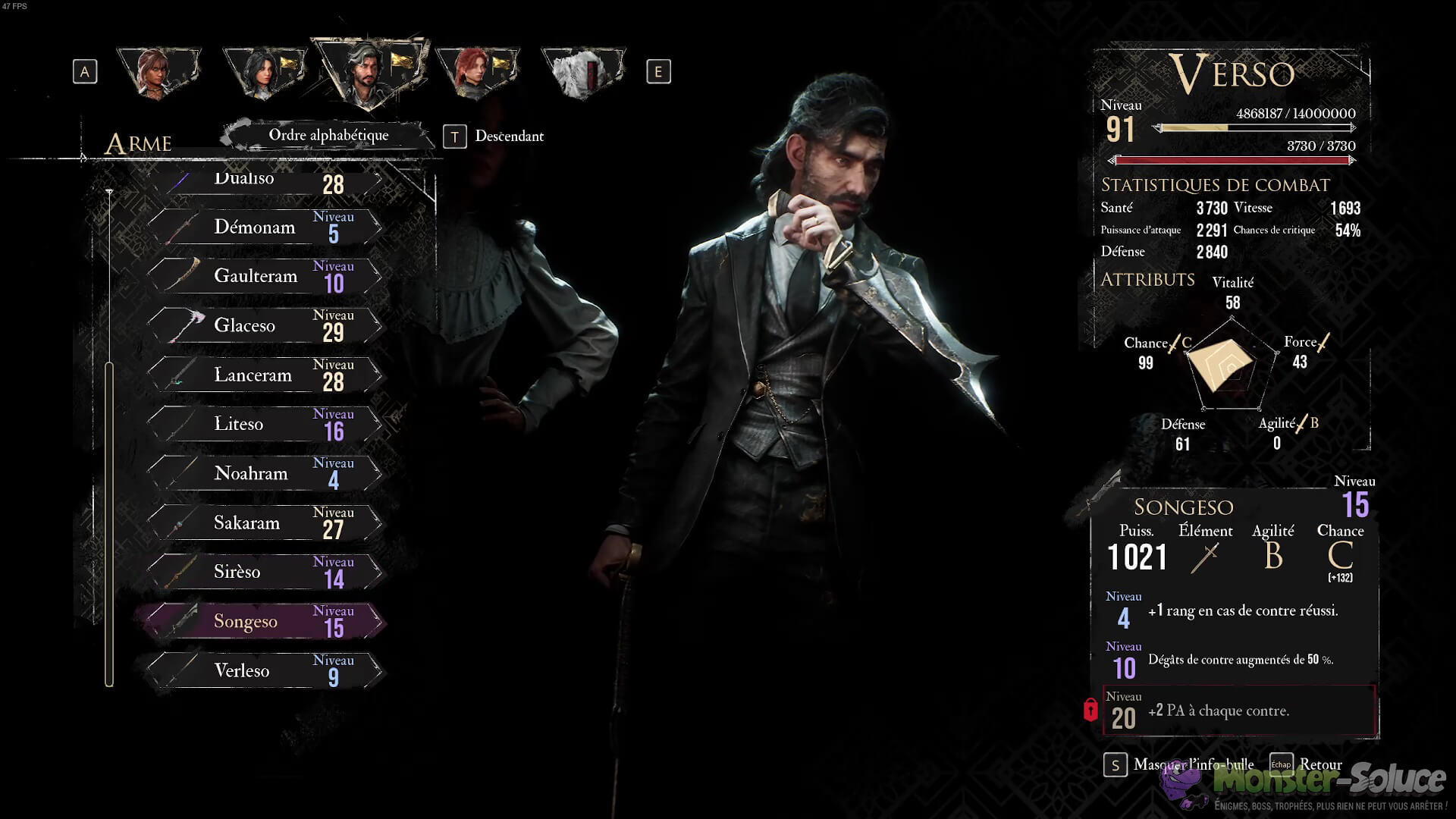
Task: Select the first brown-haired character portrait
Action: [159, 73]
